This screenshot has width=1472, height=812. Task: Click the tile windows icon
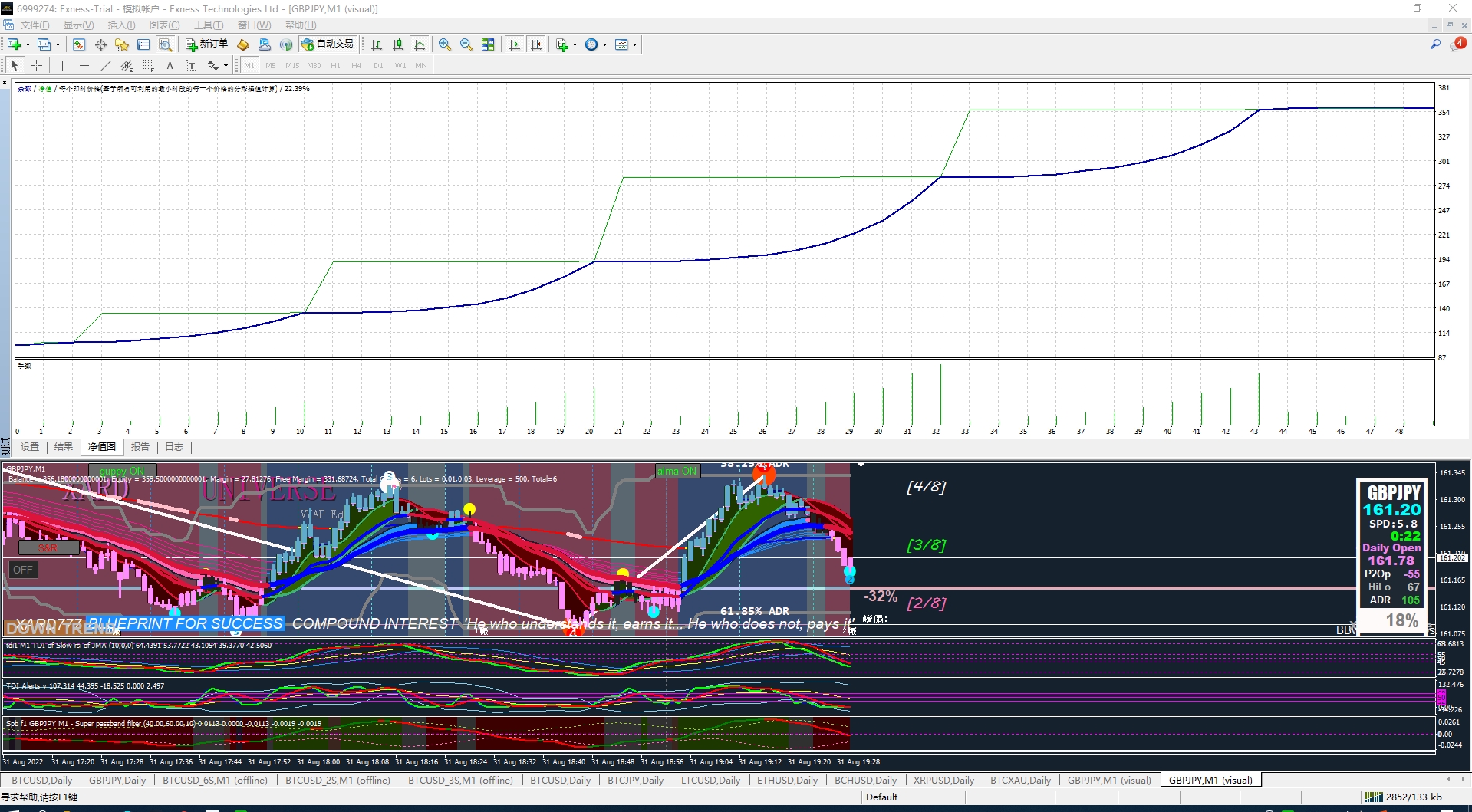pyautogui.click(x=488, y=44)
